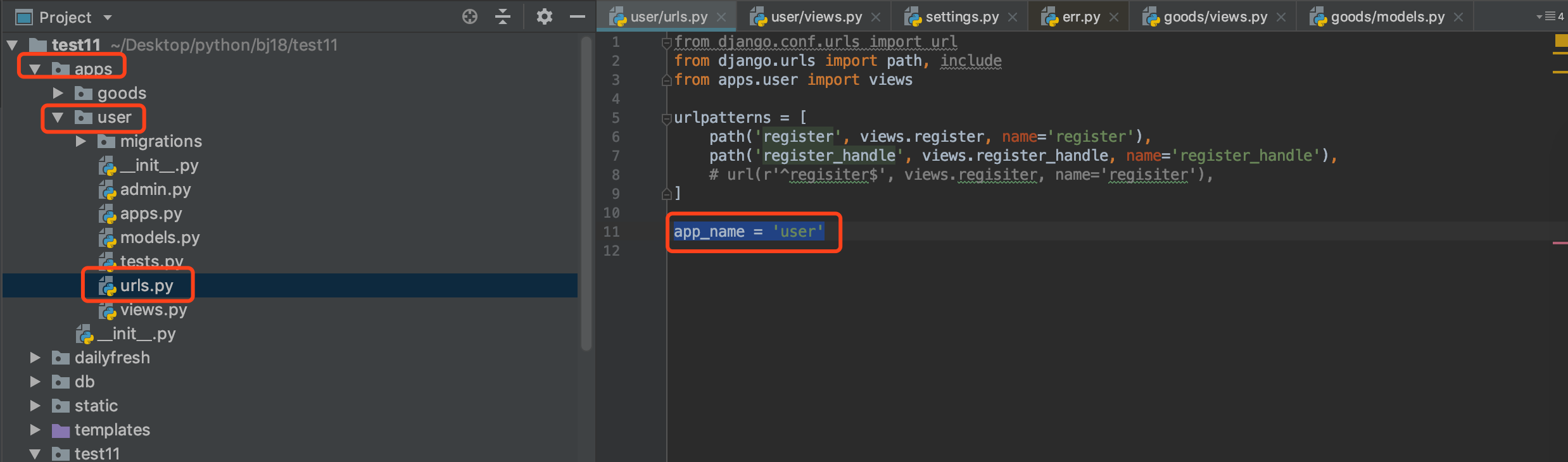Select apps.py in the project tree

(151, 213)
